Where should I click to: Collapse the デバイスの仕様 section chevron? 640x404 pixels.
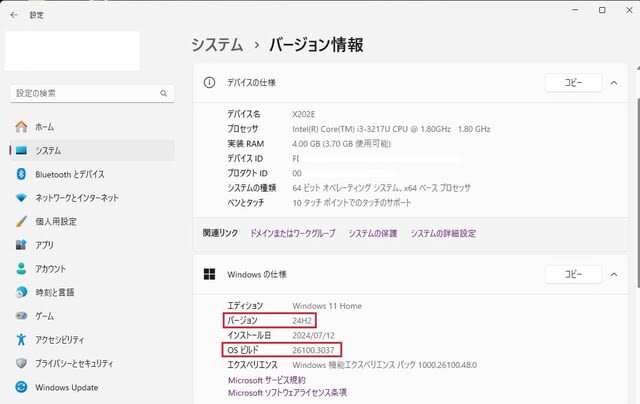(x=614, y=83)
